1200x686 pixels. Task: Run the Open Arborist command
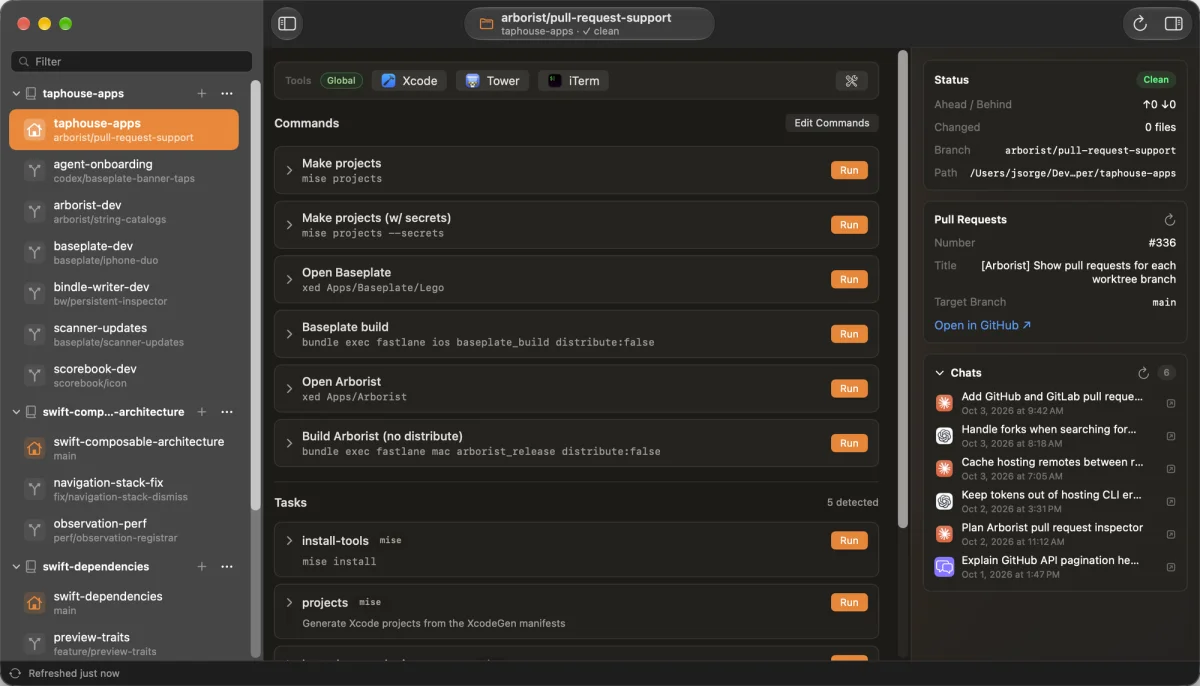pyautogui.click(x=849, y=388)
